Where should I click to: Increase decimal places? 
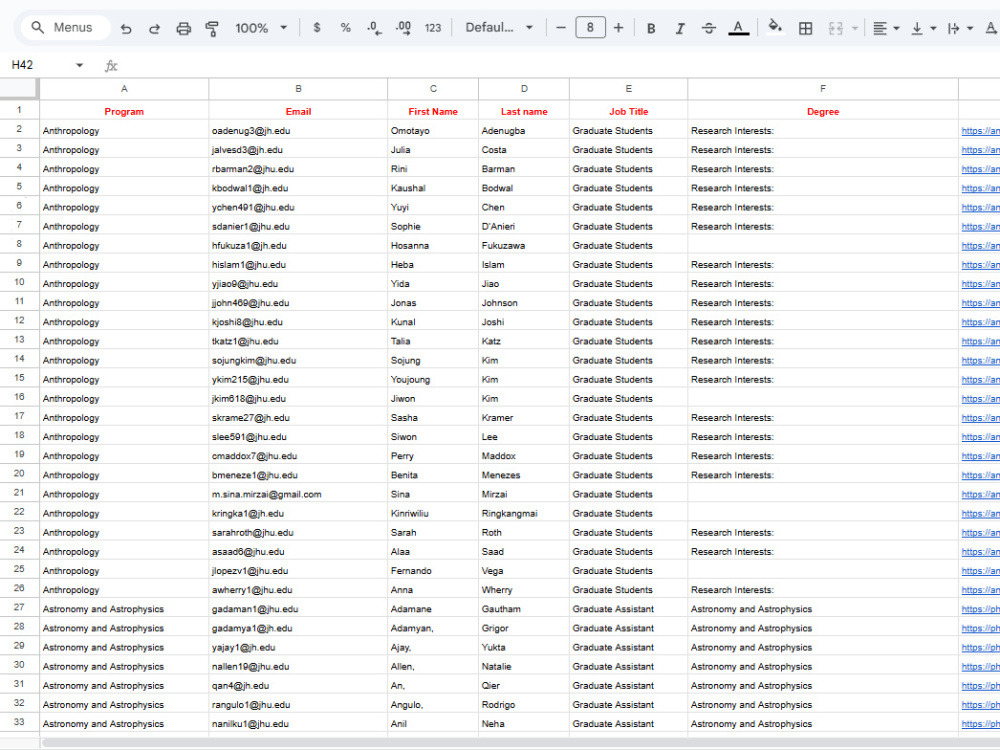pos(403,28)
